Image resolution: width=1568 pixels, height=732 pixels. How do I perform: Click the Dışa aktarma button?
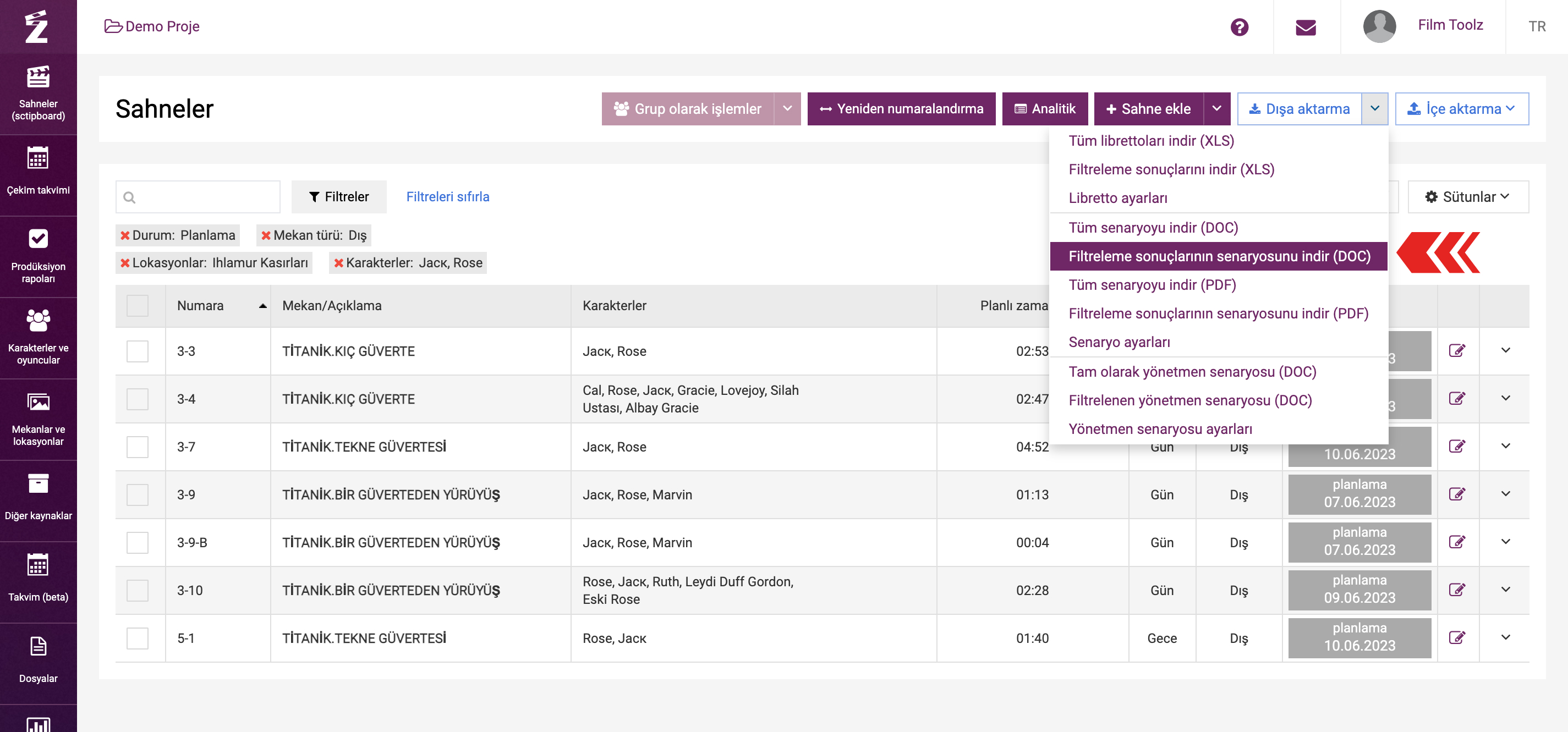click(1299, 109)
